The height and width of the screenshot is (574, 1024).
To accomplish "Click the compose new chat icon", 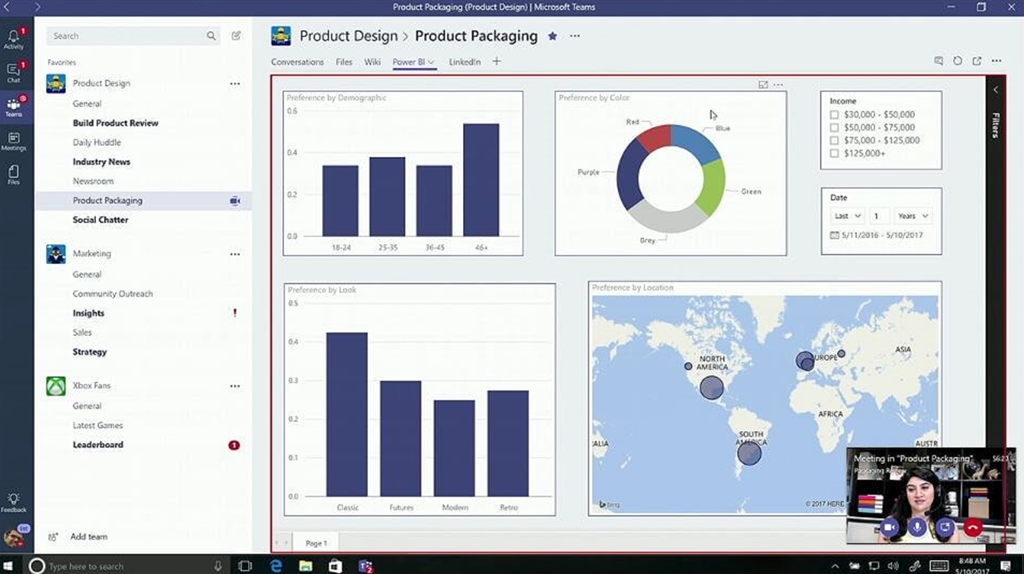I will (236, 36).
